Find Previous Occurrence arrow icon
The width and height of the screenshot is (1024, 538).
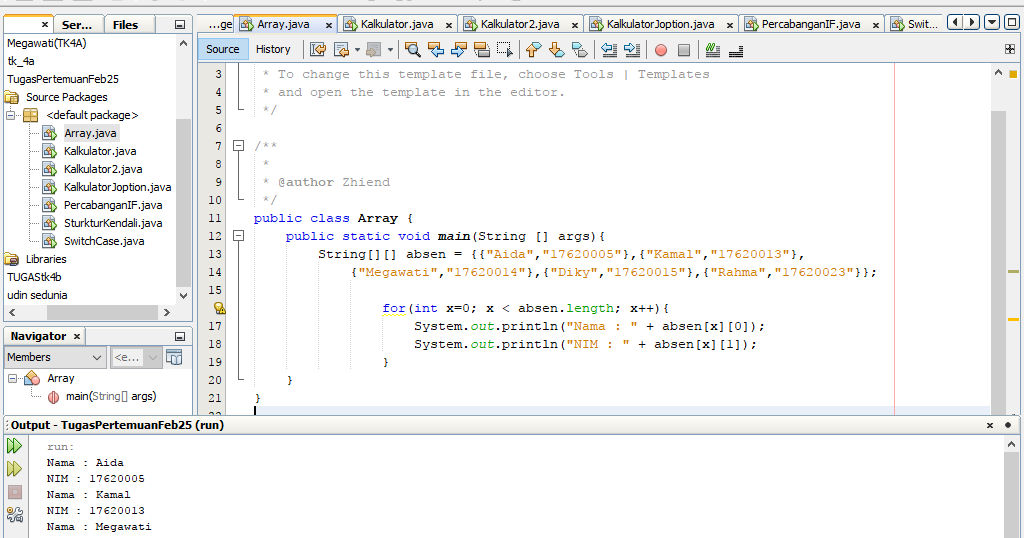point(436,50)
